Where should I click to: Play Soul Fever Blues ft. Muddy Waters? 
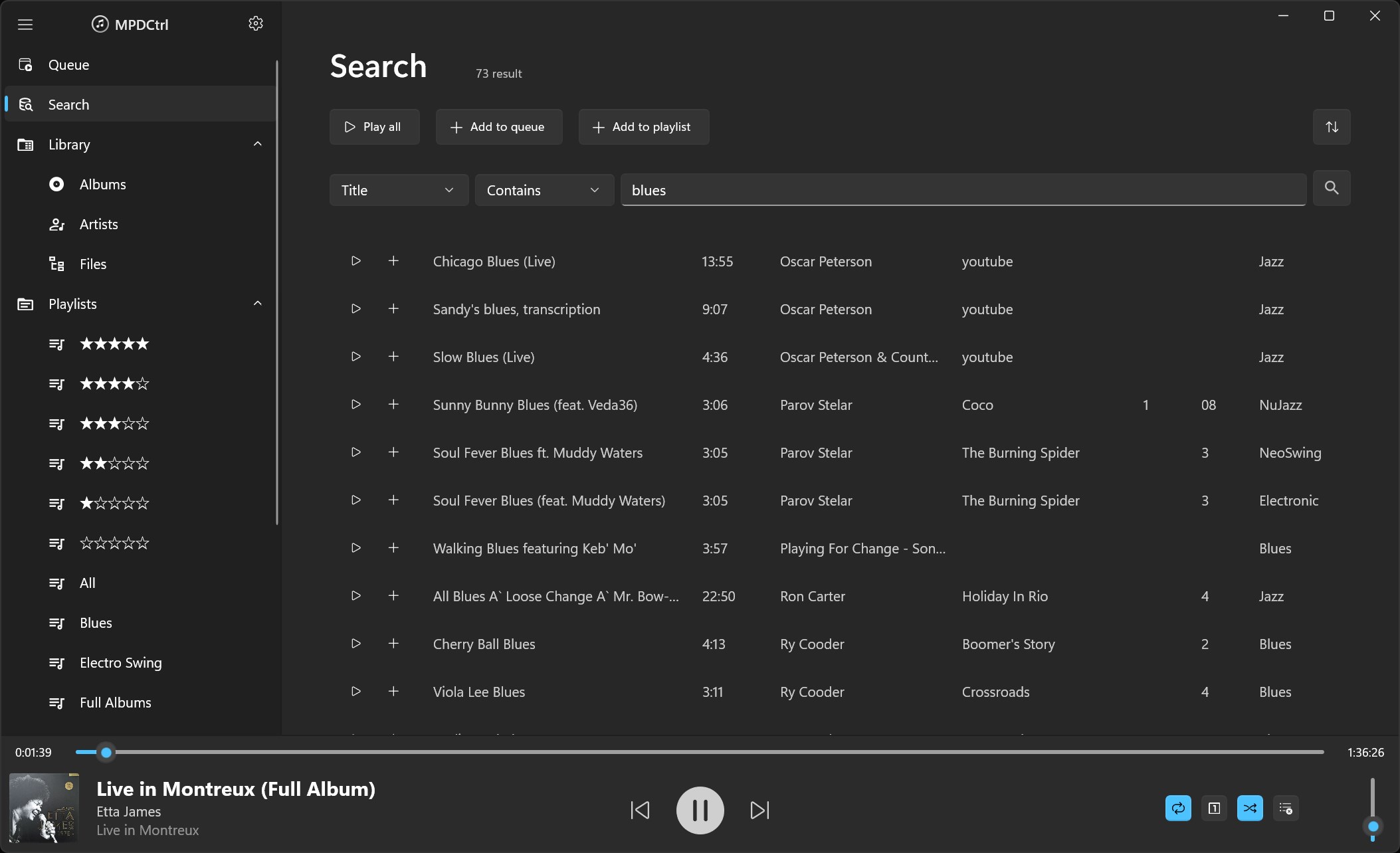(x=356, y=452)
